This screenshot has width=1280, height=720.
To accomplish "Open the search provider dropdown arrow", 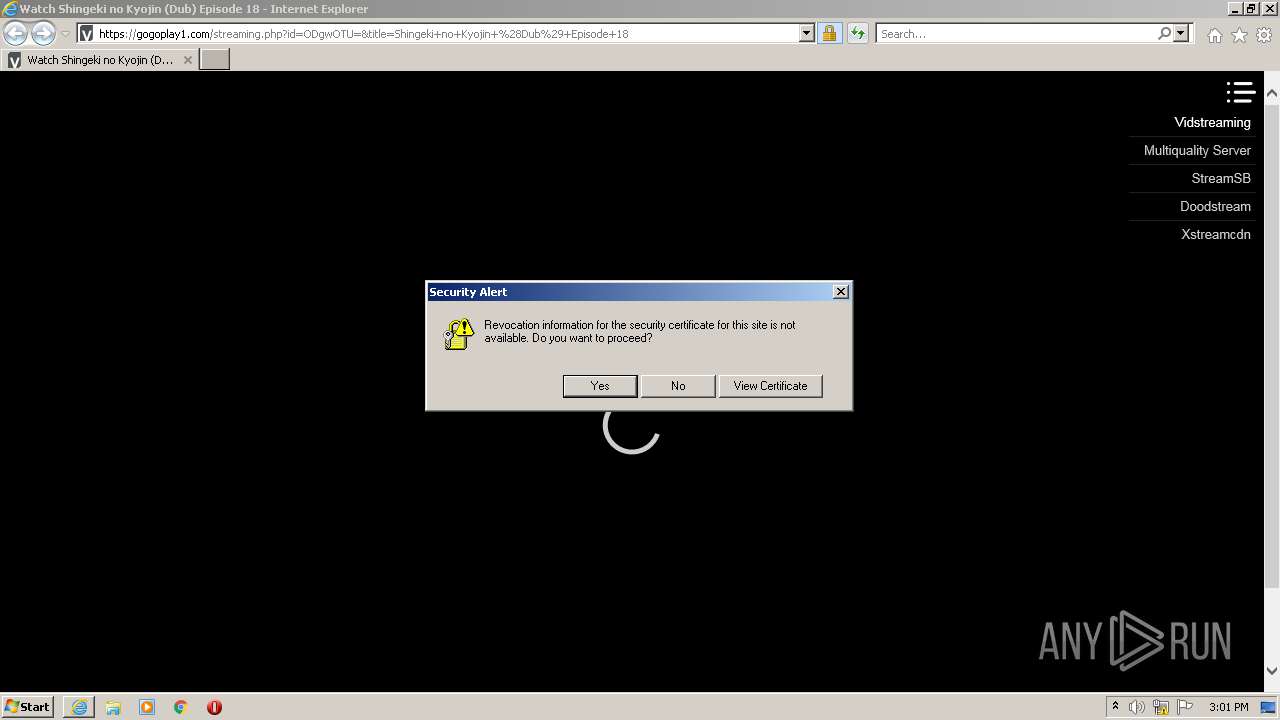I will [x=1181, y=33].
